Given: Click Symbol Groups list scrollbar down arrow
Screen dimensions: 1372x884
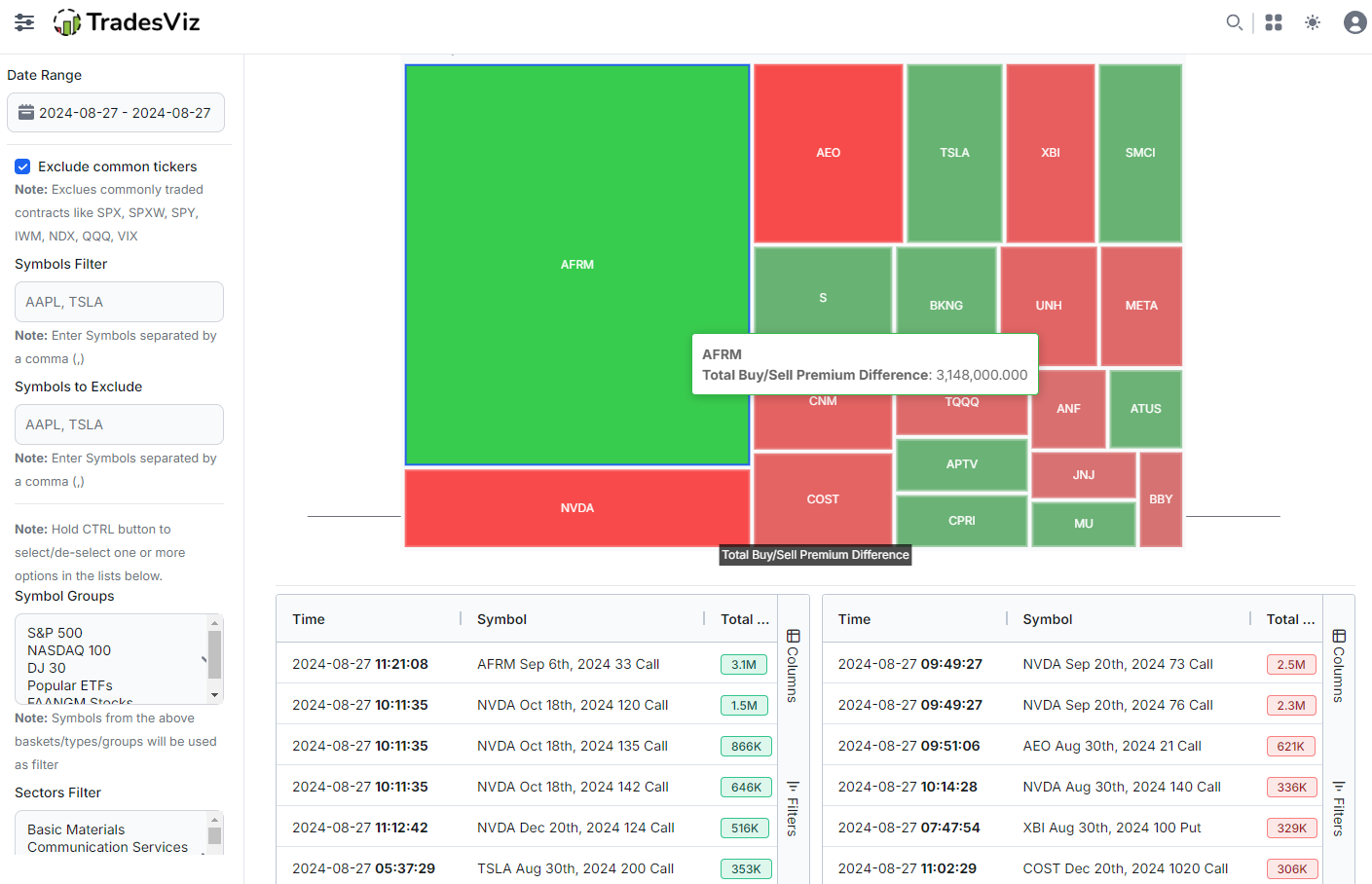Looking at the screenshot, I should click(x=214, y=695).
